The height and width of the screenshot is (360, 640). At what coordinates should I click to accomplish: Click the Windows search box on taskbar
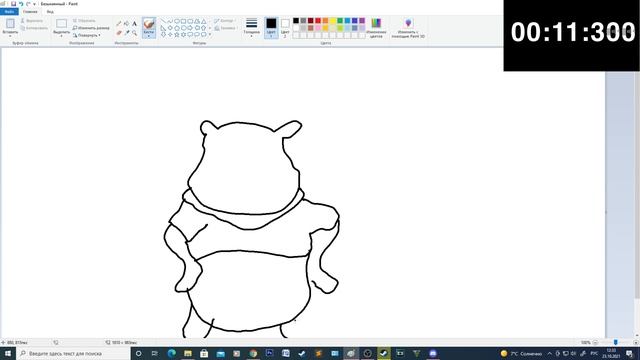(73, 353)
